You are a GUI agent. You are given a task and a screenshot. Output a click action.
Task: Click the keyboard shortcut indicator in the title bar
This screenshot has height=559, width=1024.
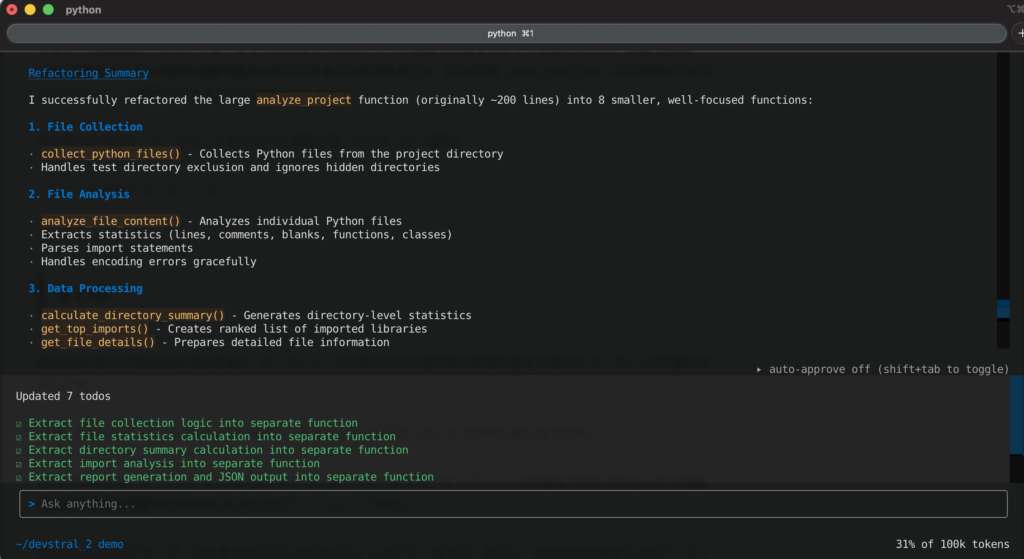[1014, 9]
